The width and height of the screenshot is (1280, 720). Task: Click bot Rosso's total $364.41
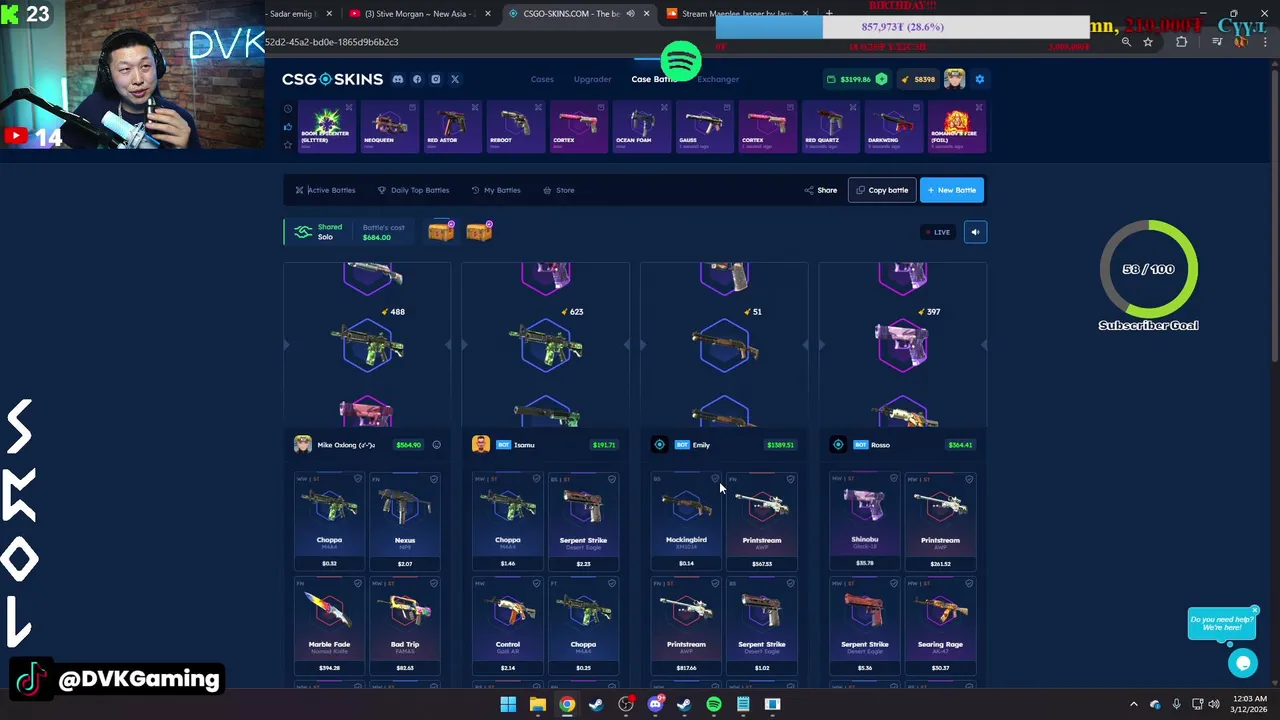(960, 445)
